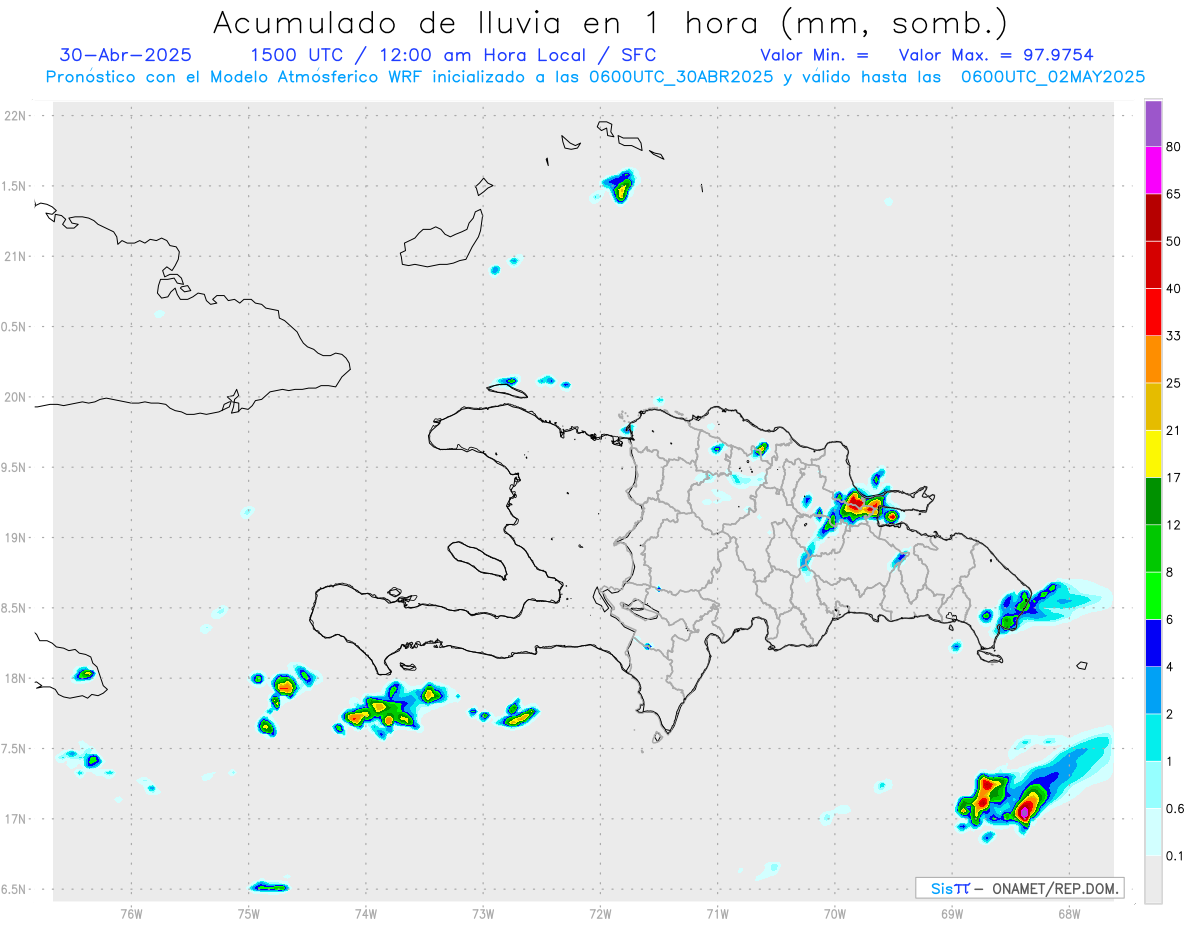
Task: Click the latitude label "6.5N"
Action: click(15, 890)
